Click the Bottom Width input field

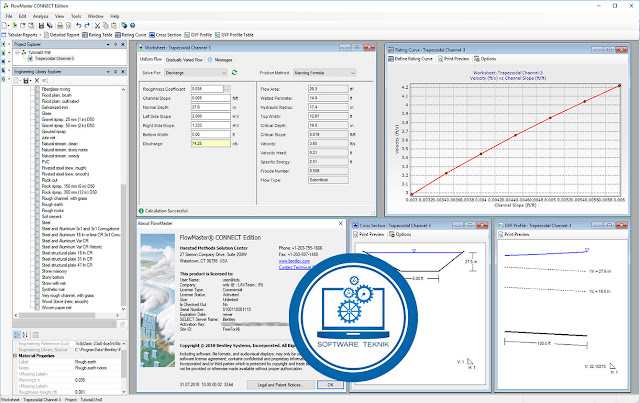coord(211,134)
